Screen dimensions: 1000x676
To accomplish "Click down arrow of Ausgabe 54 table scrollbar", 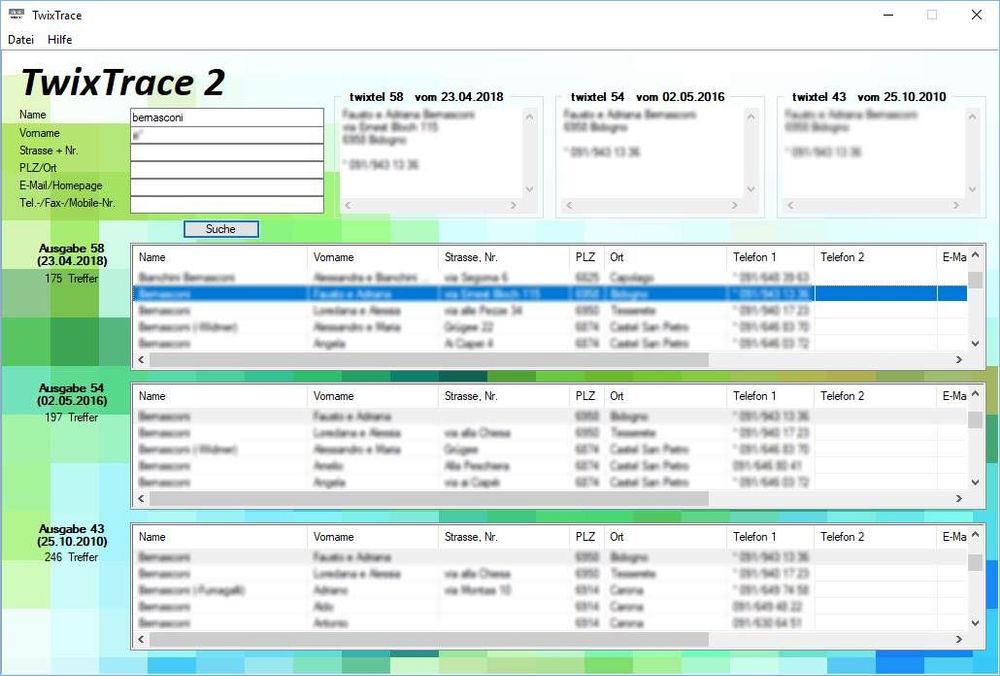I will [975, 483].
